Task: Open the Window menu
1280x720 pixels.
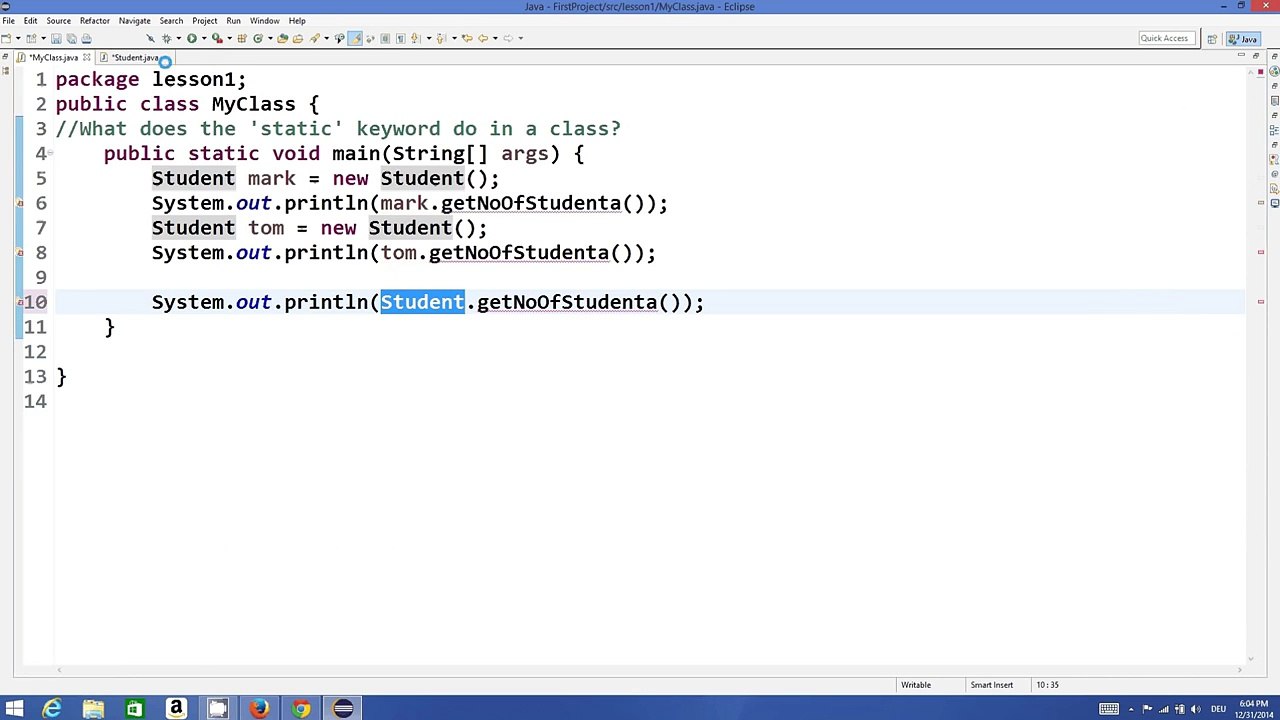Action: [x=264, y=20]
